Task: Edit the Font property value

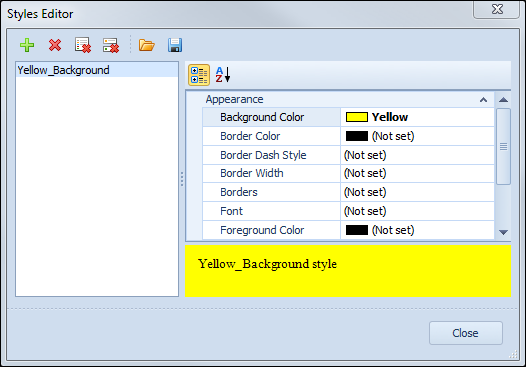Action: click(417, 211)
